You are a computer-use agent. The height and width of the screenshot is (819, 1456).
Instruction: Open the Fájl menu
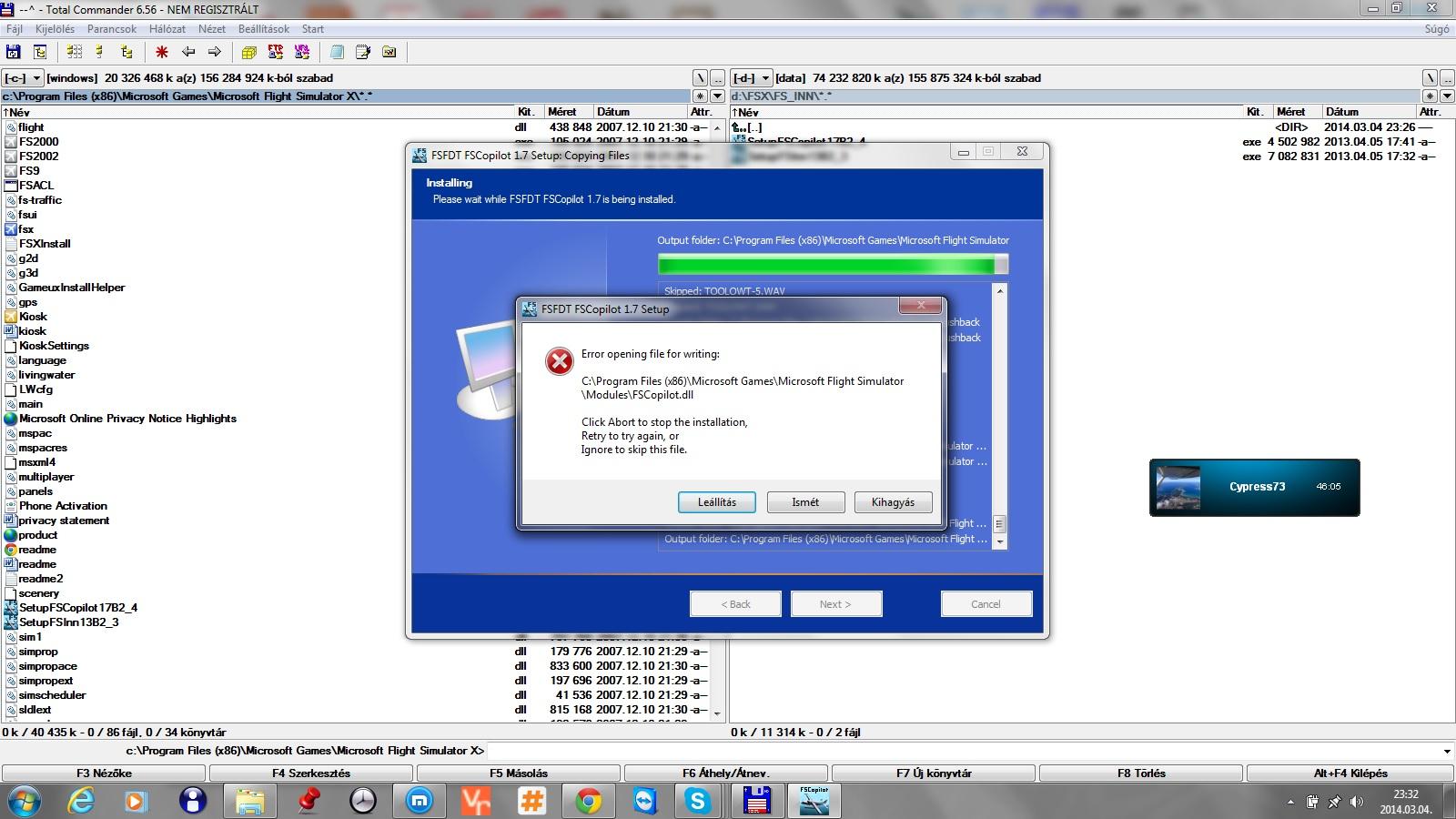[15, 29]
